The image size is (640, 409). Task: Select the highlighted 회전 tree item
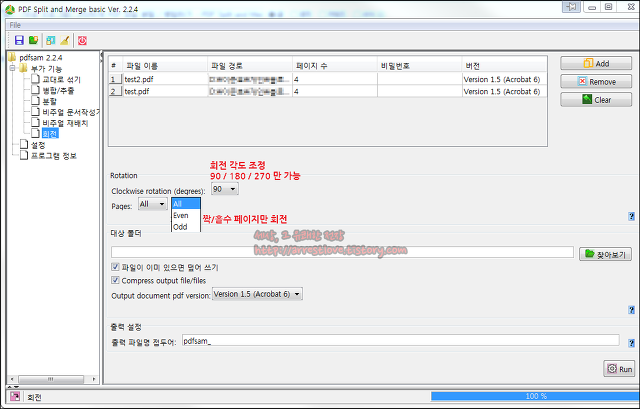50,133
